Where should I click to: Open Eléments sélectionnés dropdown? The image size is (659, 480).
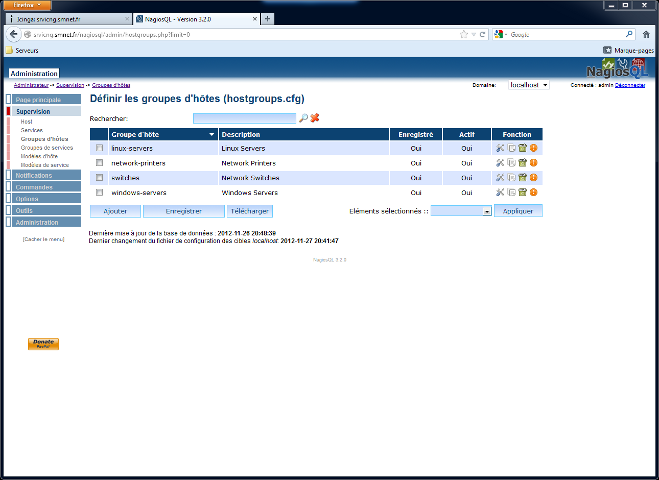461,211
